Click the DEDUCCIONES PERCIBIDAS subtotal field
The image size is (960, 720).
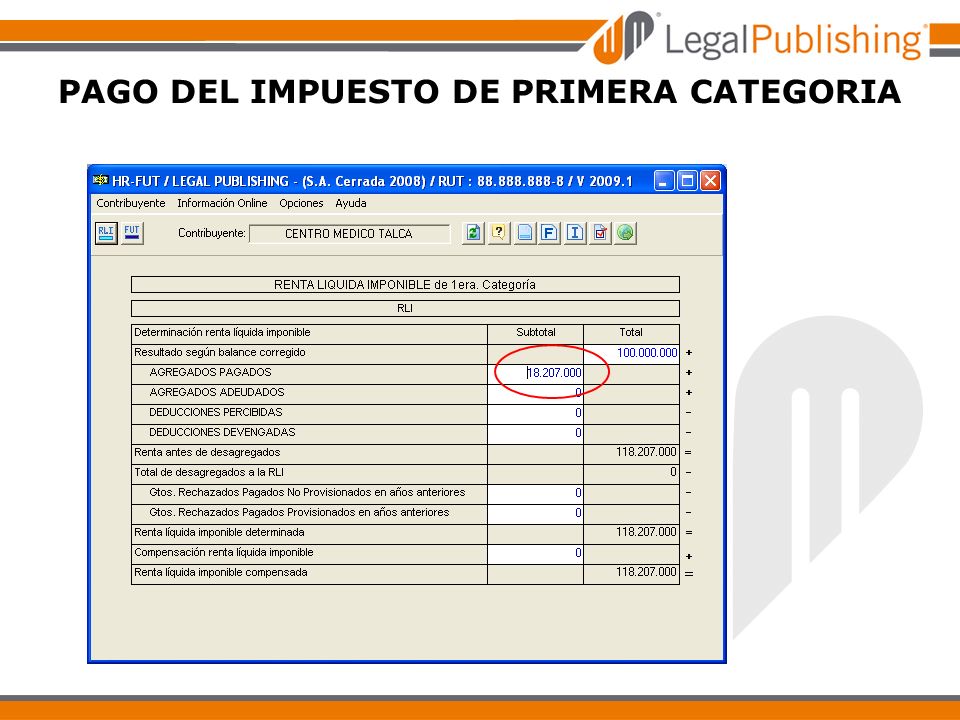point(535,413)
